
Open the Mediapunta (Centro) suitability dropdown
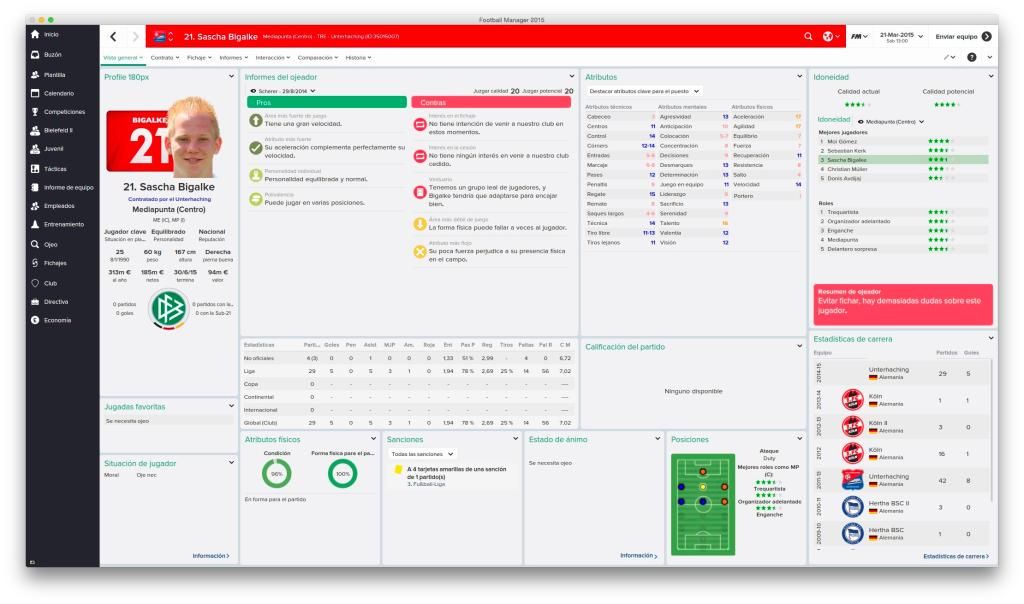click(x=891, y=122)
